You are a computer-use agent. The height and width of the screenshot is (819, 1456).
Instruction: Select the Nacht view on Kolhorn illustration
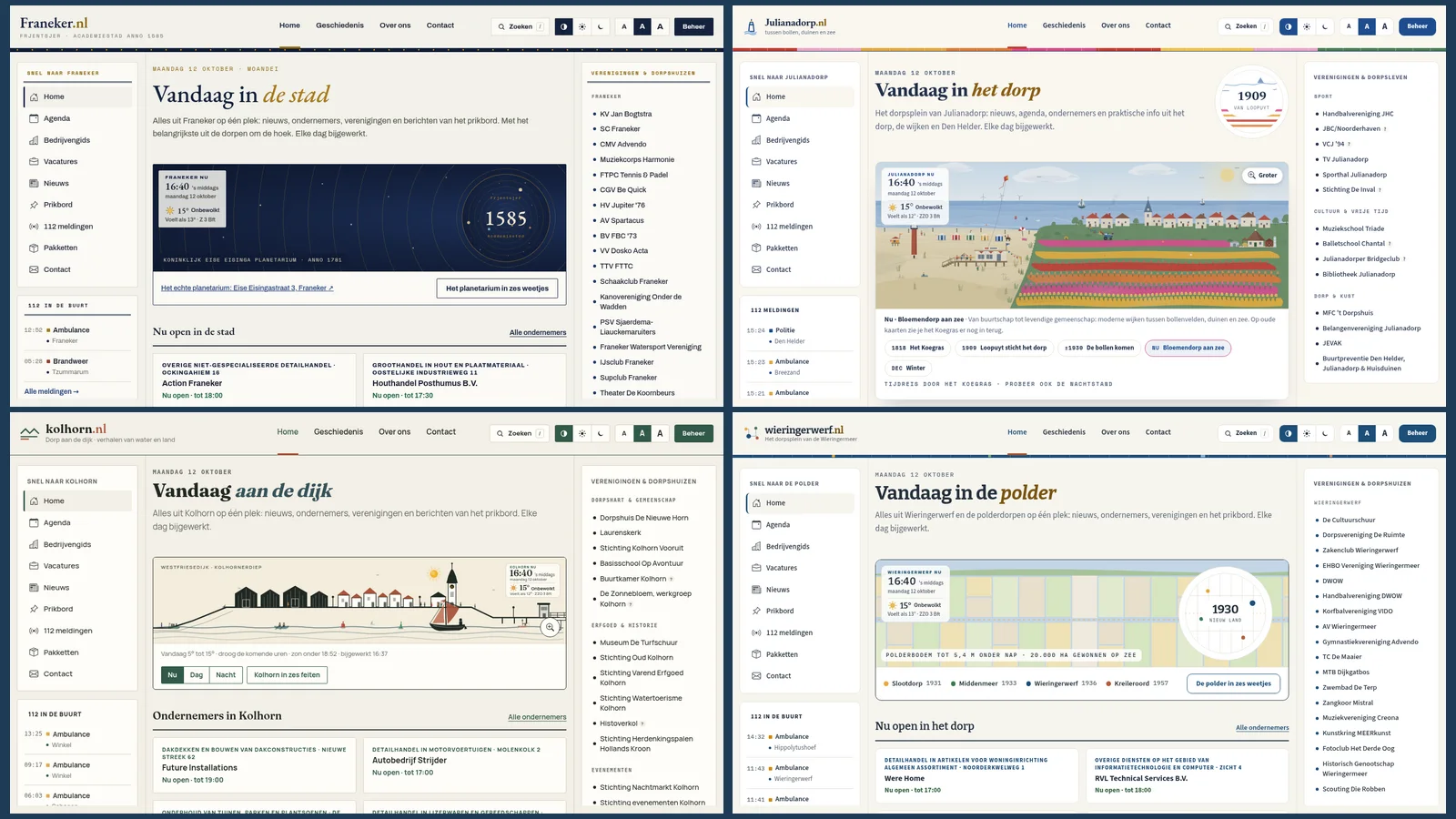coord(226,674)
